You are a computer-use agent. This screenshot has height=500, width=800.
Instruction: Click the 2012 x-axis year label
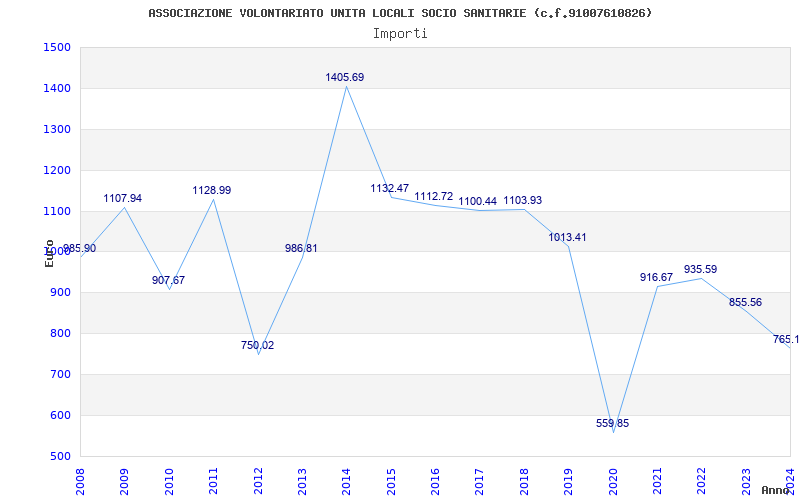258,482
